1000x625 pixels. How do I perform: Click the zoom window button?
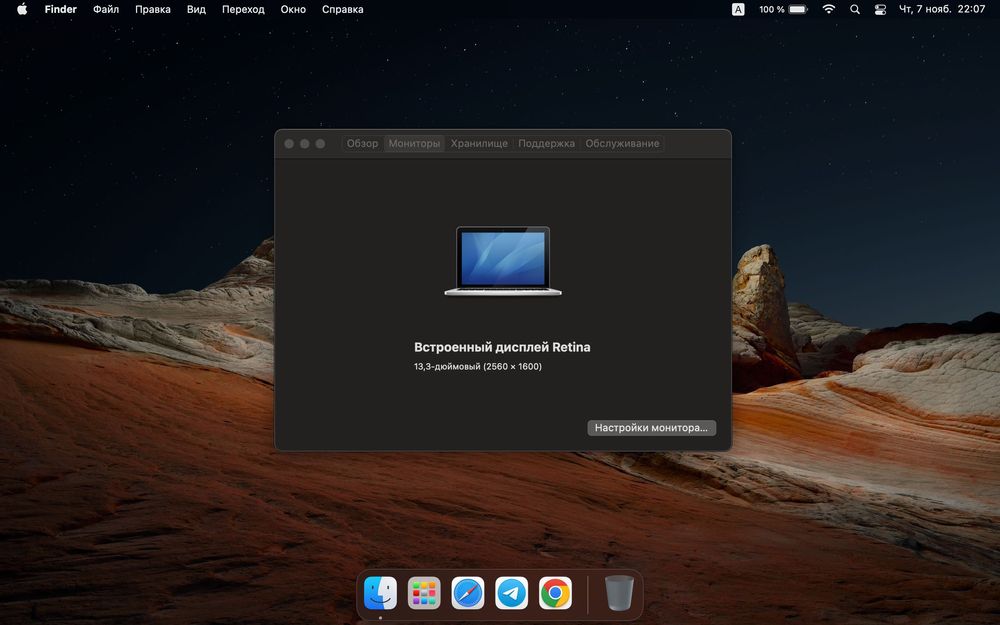320,144
